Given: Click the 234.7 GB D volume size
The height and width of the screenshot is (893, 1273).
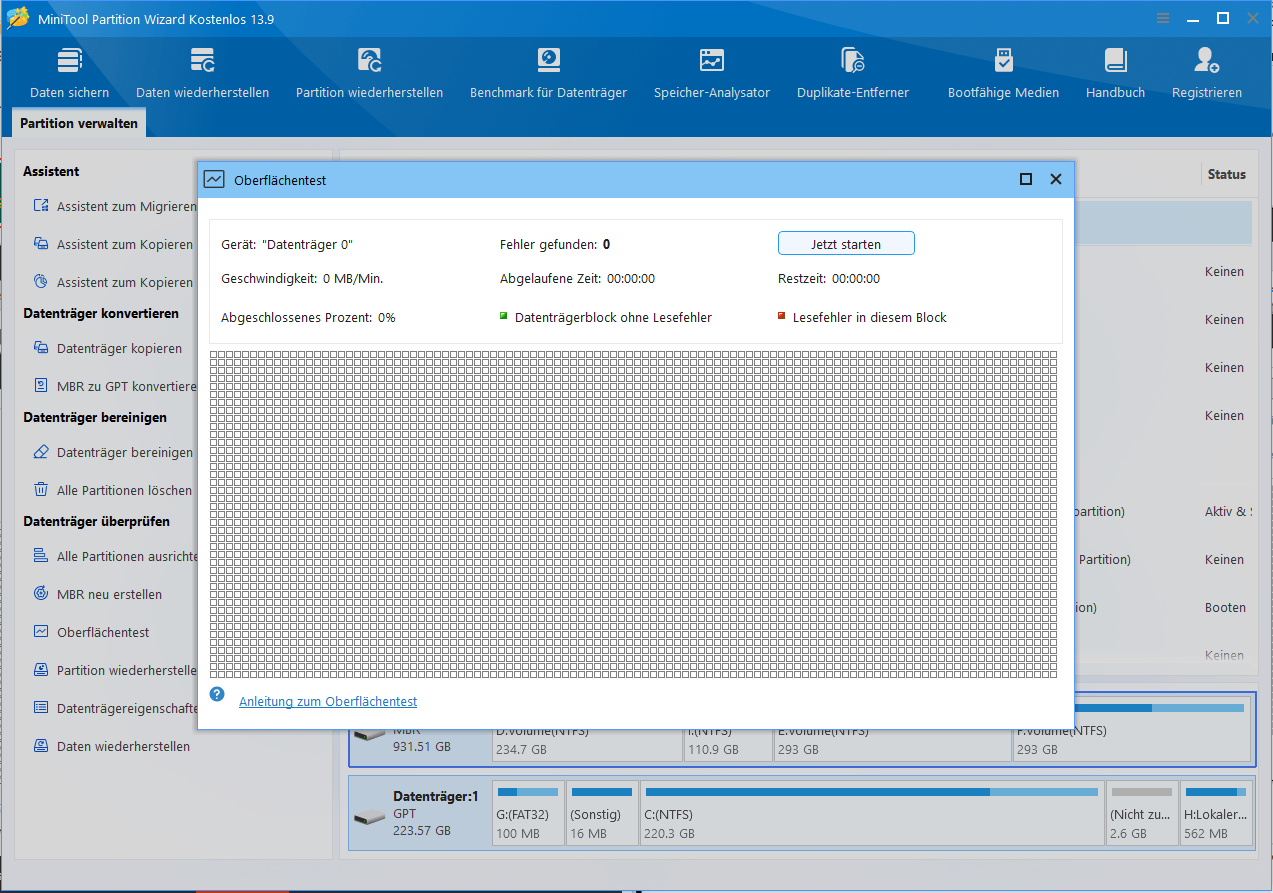Looking at the screenshot, I should coord(521,750).
